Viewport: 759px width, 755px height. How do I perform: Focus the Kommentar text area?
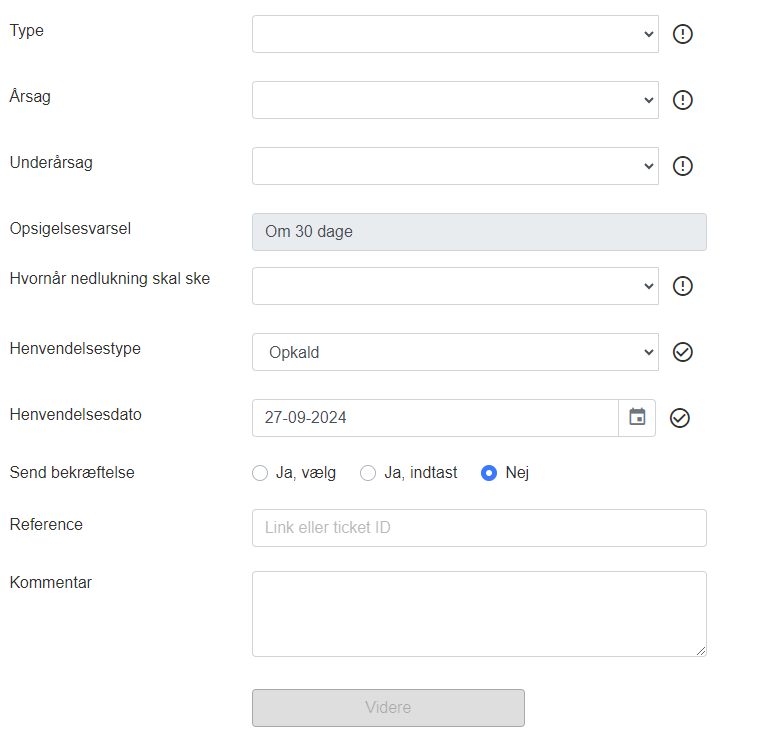pos(479,614)
